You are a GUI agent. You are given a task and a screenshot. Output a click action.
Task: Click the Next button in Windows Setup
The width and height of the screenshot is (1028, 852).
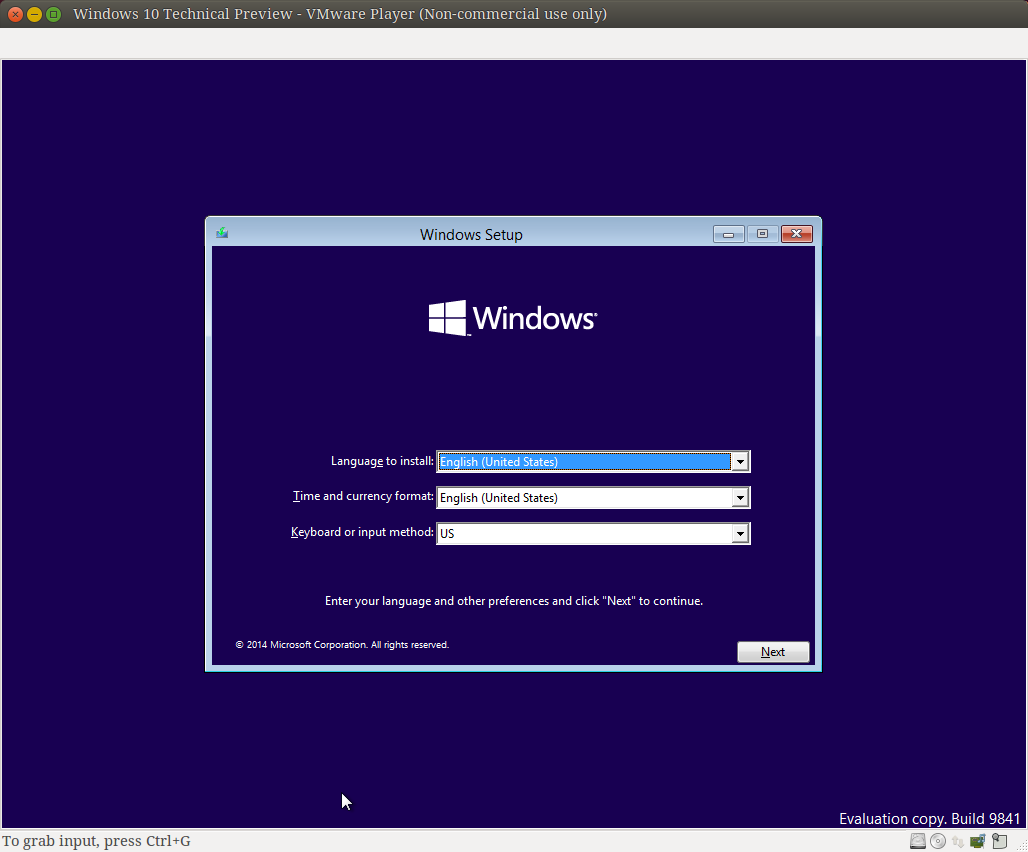(x=773, y=652)
